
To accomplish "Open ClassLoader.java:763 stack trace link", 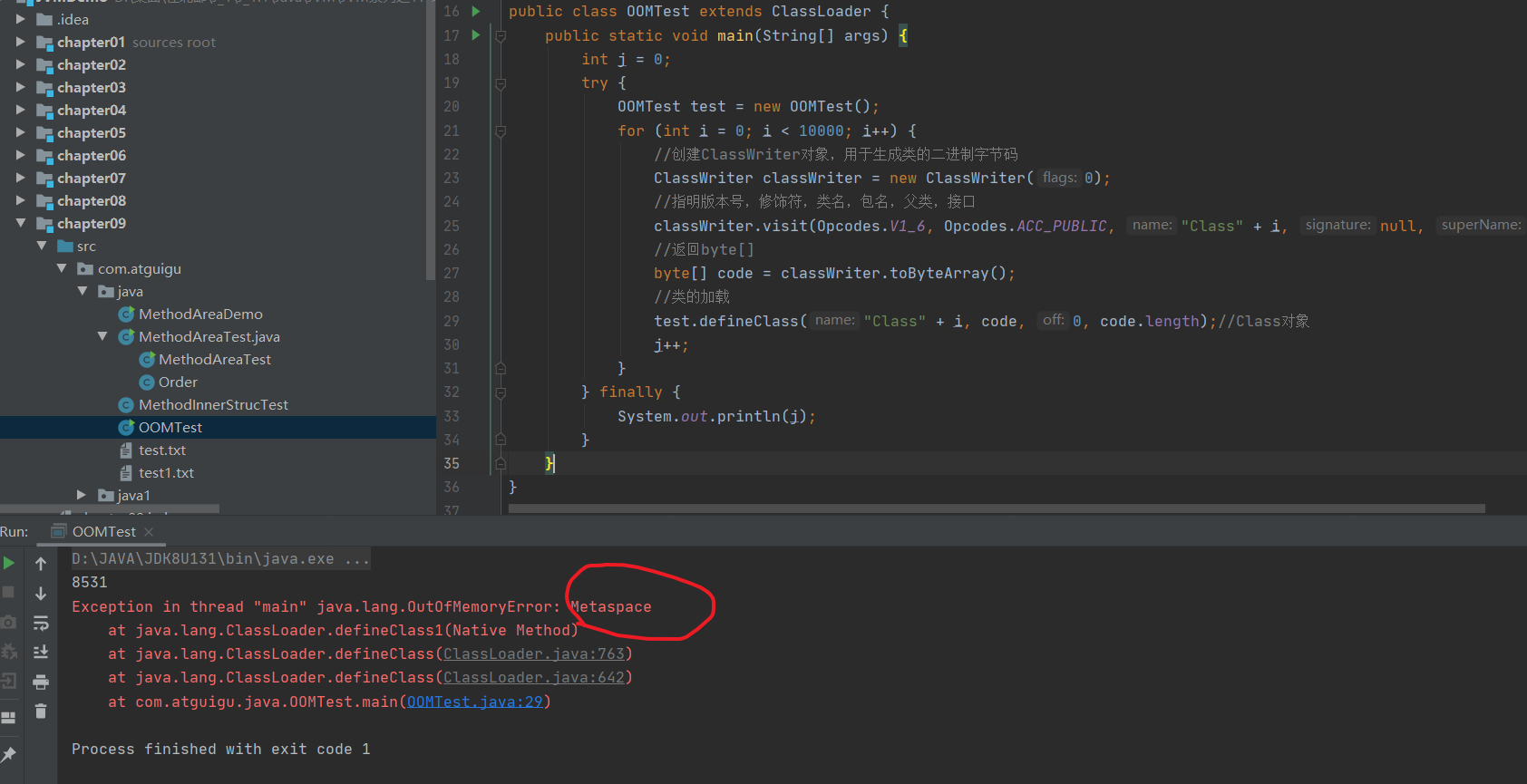I will 534,653.
